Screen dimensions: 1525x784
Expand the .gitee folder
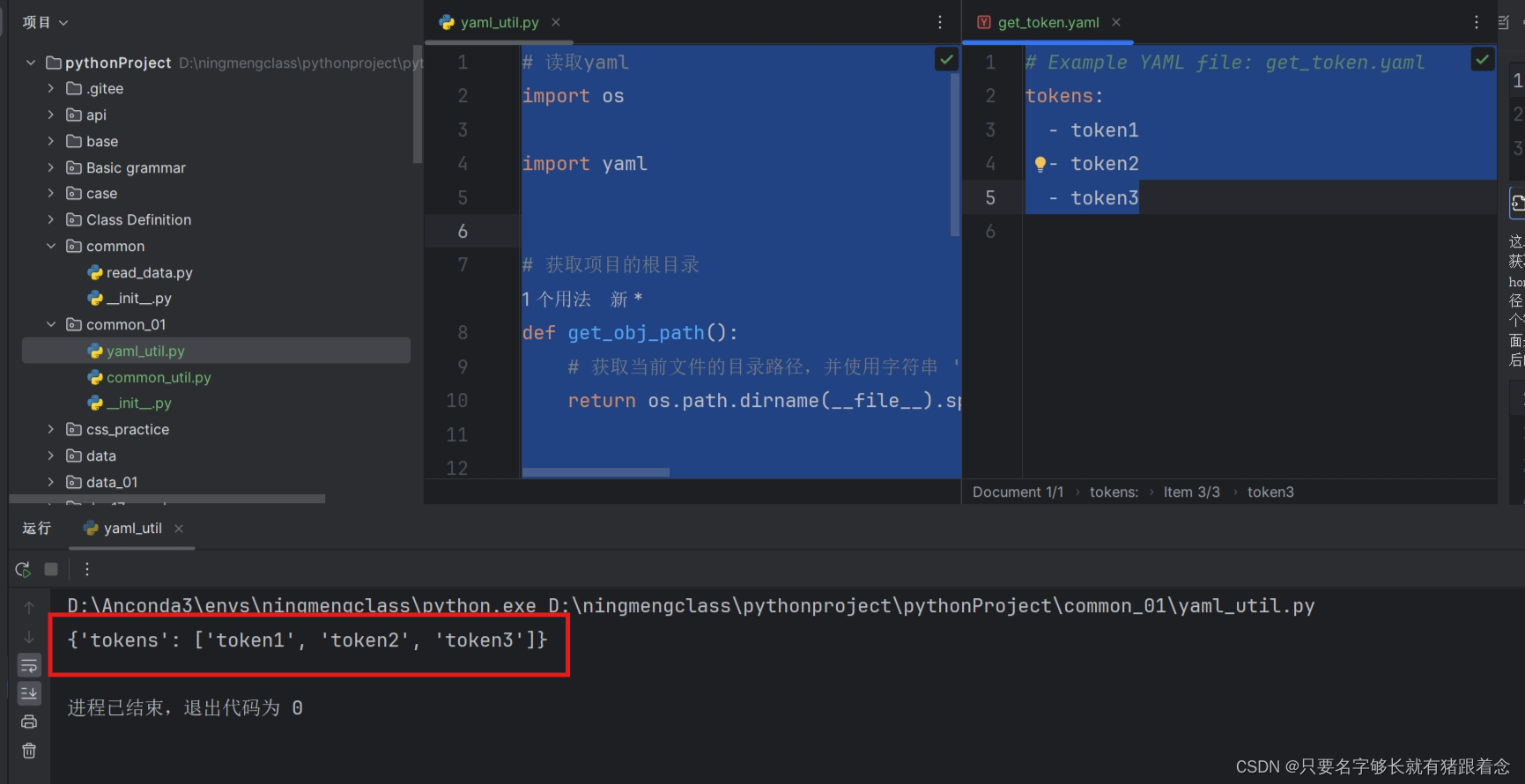click(51, 89)
